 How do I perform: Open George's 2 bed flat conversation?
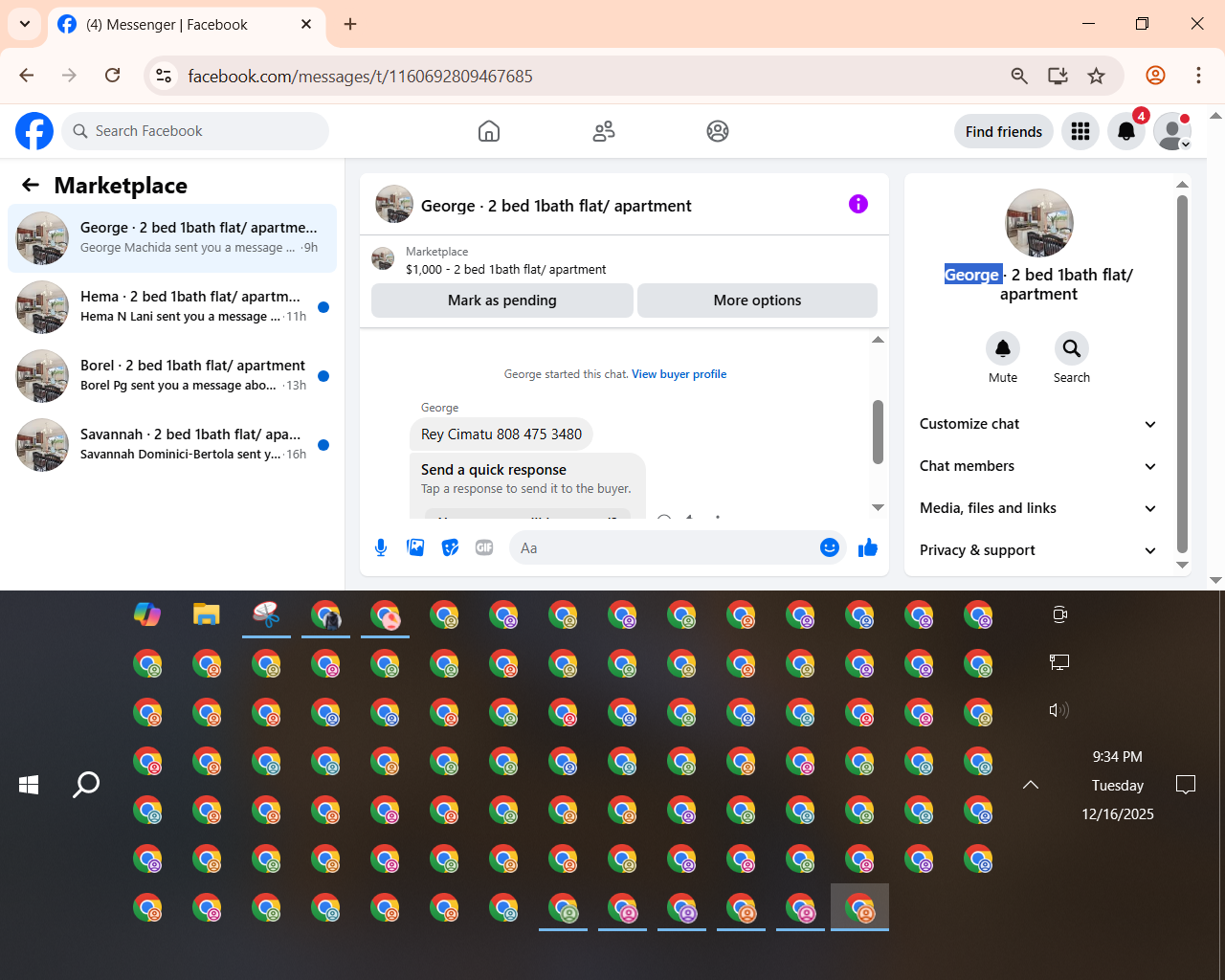click(172, 237)
